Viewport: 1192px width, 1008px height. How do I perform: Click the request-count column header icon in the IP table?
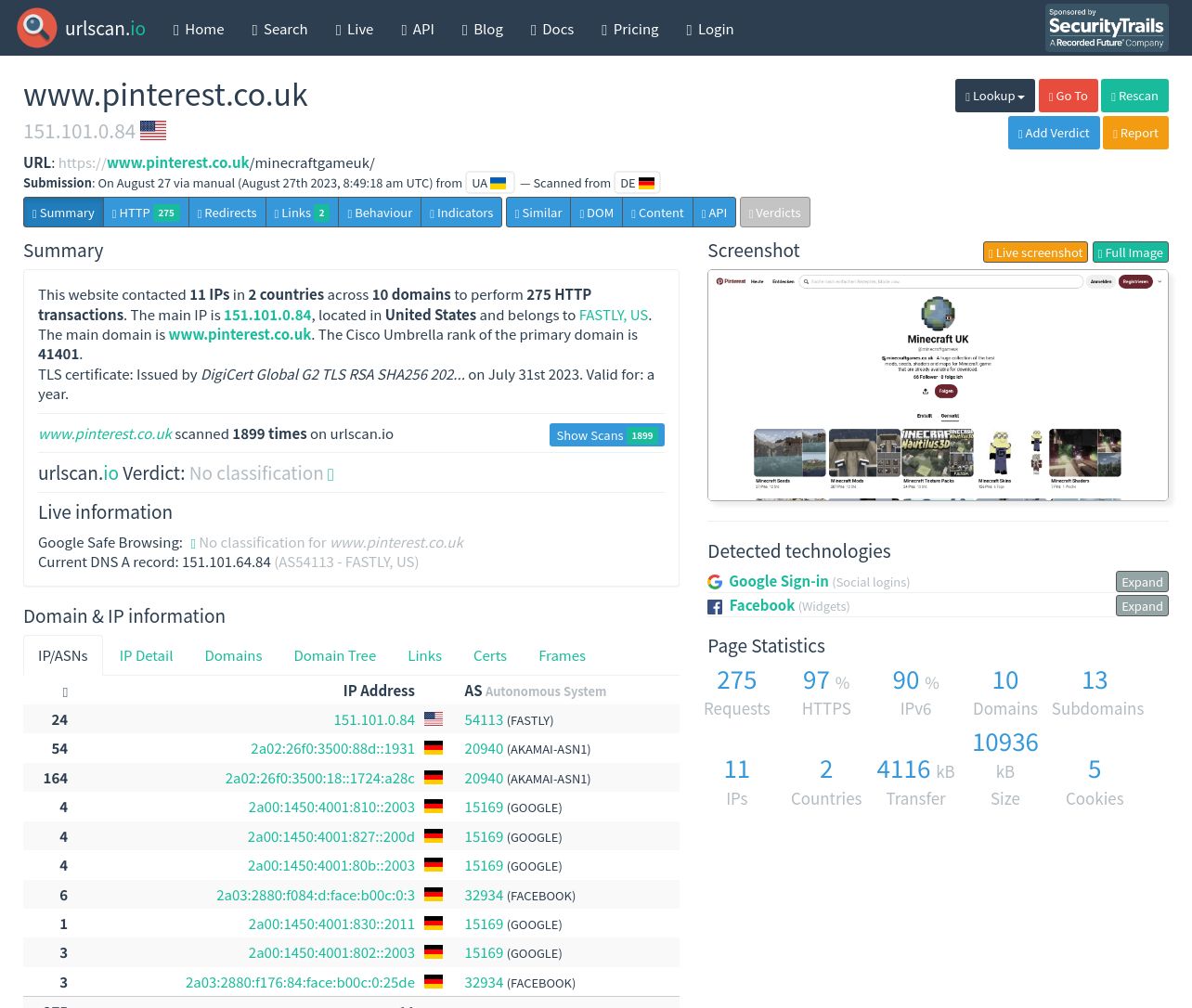coord(65,692)
